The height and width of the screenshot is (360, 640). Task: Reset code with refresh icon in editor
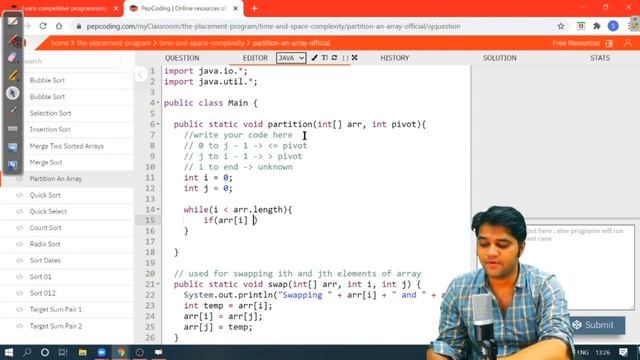335,58
